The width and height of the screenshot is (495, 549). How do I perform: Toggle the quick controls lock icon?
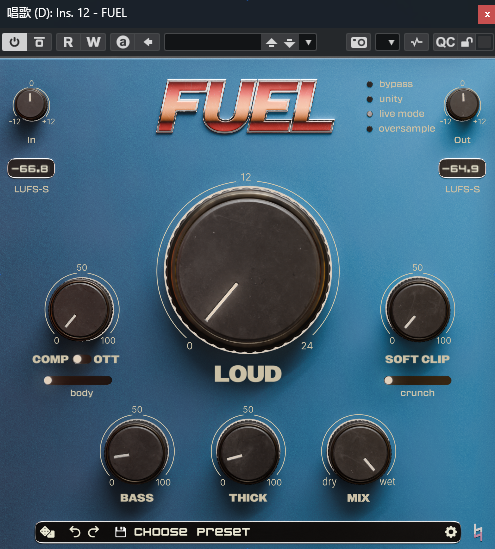pyautogui.click(x=467, y=42)
